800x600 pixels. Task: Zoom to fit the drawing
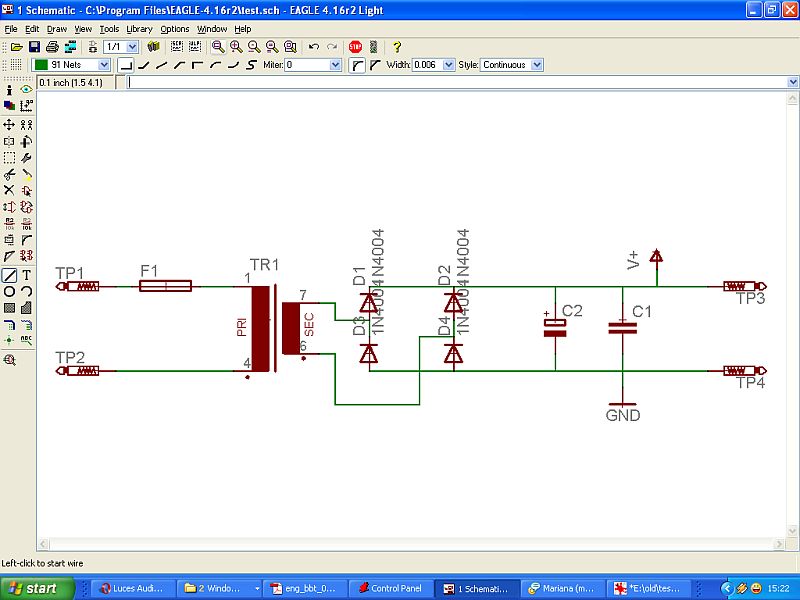[218, 47]
